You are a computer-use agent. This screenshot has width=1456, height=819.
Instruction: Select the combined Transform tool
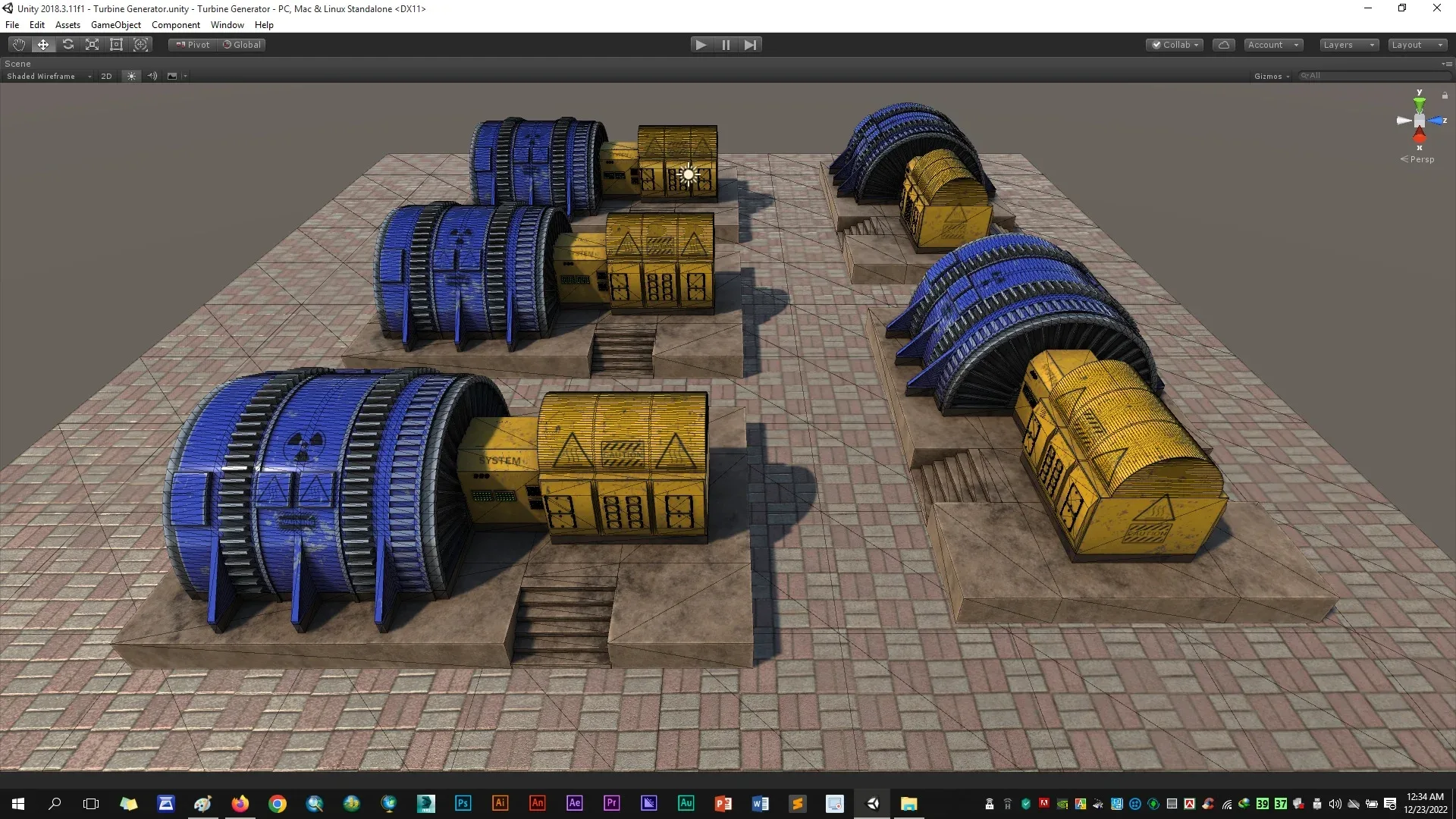tap(140, 45)
